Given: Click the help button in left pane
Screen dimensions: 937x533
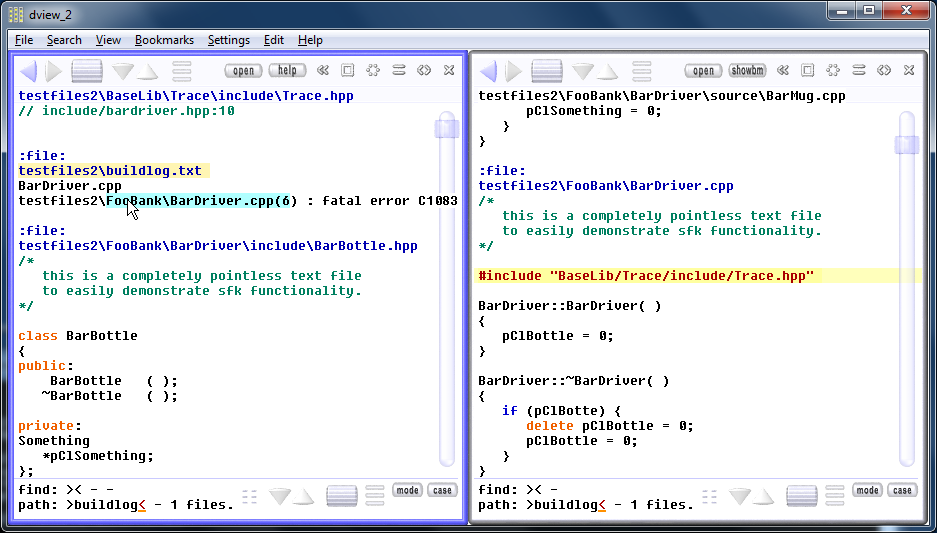Looking at the screenshot, I should [x=286, y=71].
